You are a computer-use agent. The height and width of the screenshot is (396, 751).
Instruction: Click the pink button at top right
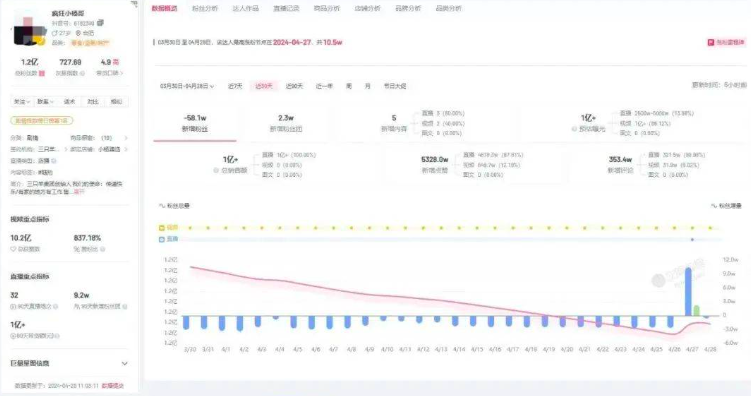726,43
